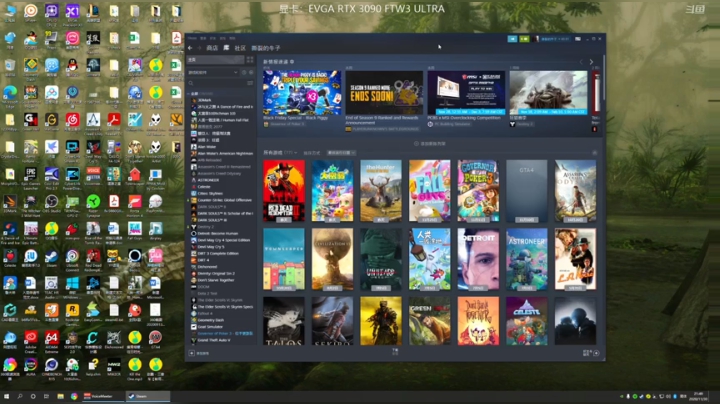Open the GTA4 placeholder cover
Image resolution: width=720 pixels, height=404 pixels.
527,191
